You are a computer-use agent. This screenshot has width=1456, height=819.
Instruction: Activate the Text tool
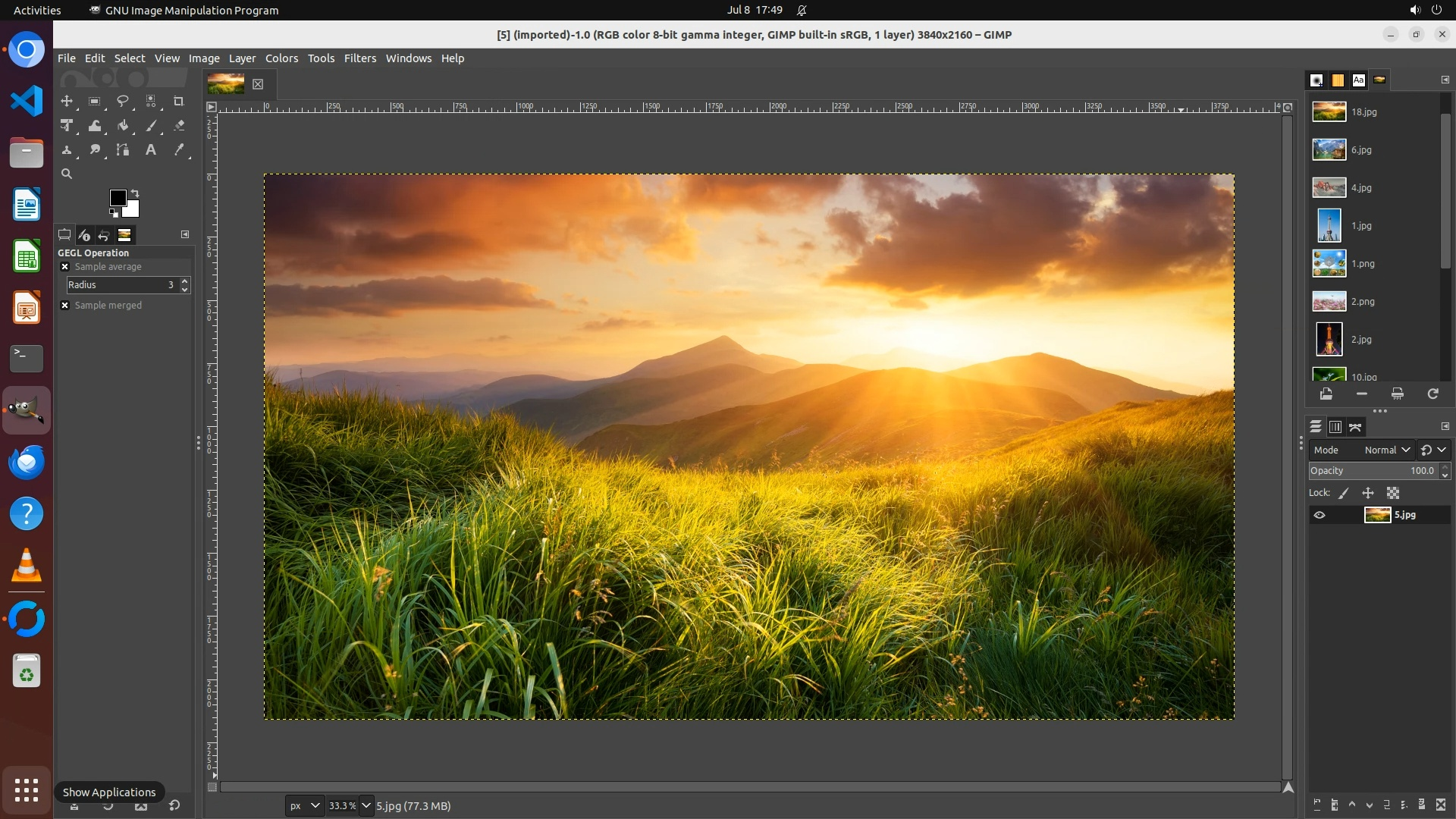point(151,150)
